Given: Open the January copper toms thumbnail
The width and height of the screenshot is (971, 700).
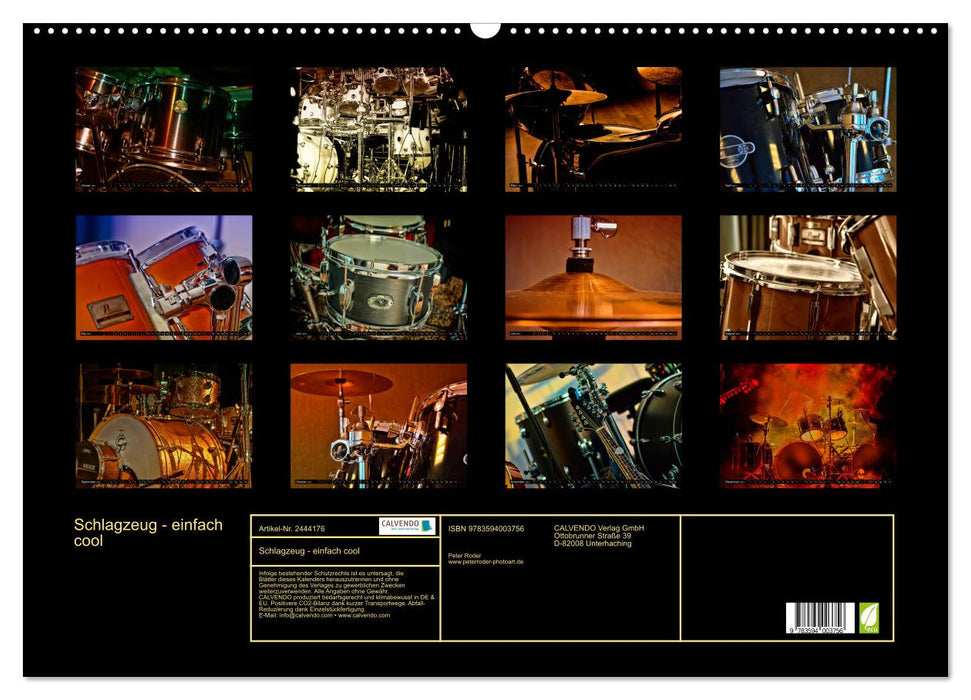Looking at the screenshot, I should coord(164,129).
